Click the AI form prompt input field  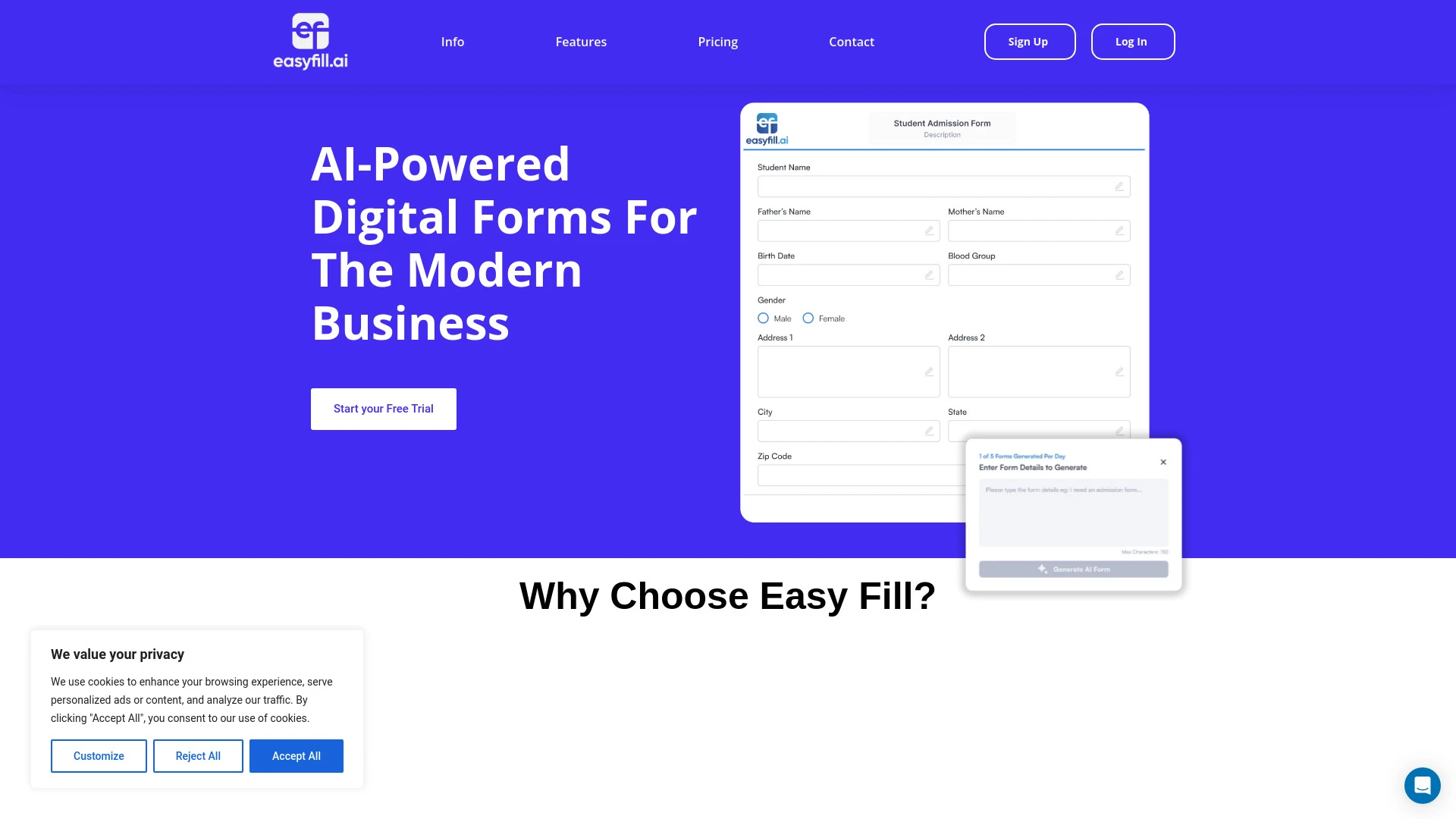(1074, 512)
